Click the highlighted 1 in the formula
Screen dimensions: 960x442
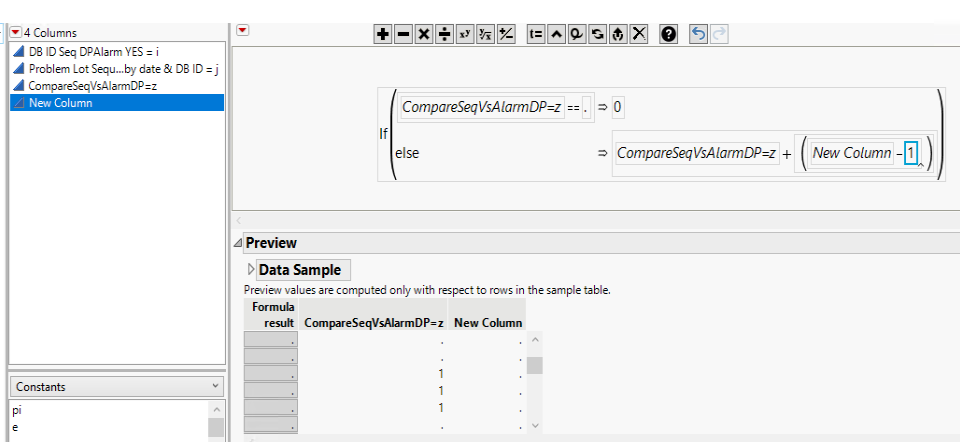(x=911, y=153)
